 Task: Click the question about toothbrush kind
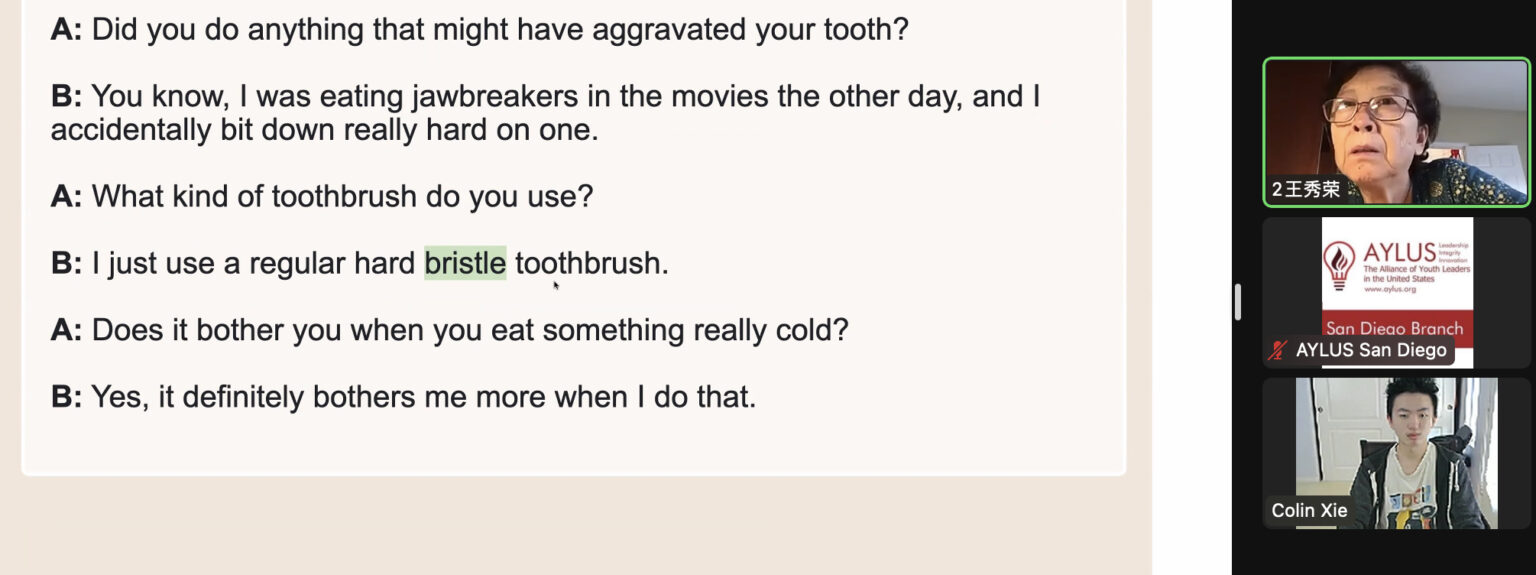(322, 196)
